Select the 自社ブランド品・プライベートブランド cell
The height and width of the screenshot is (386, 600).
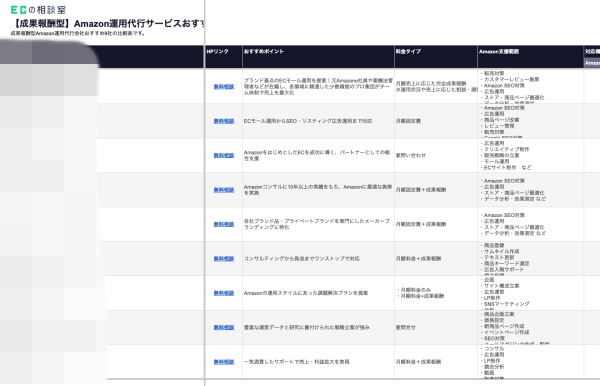[317, 224]
